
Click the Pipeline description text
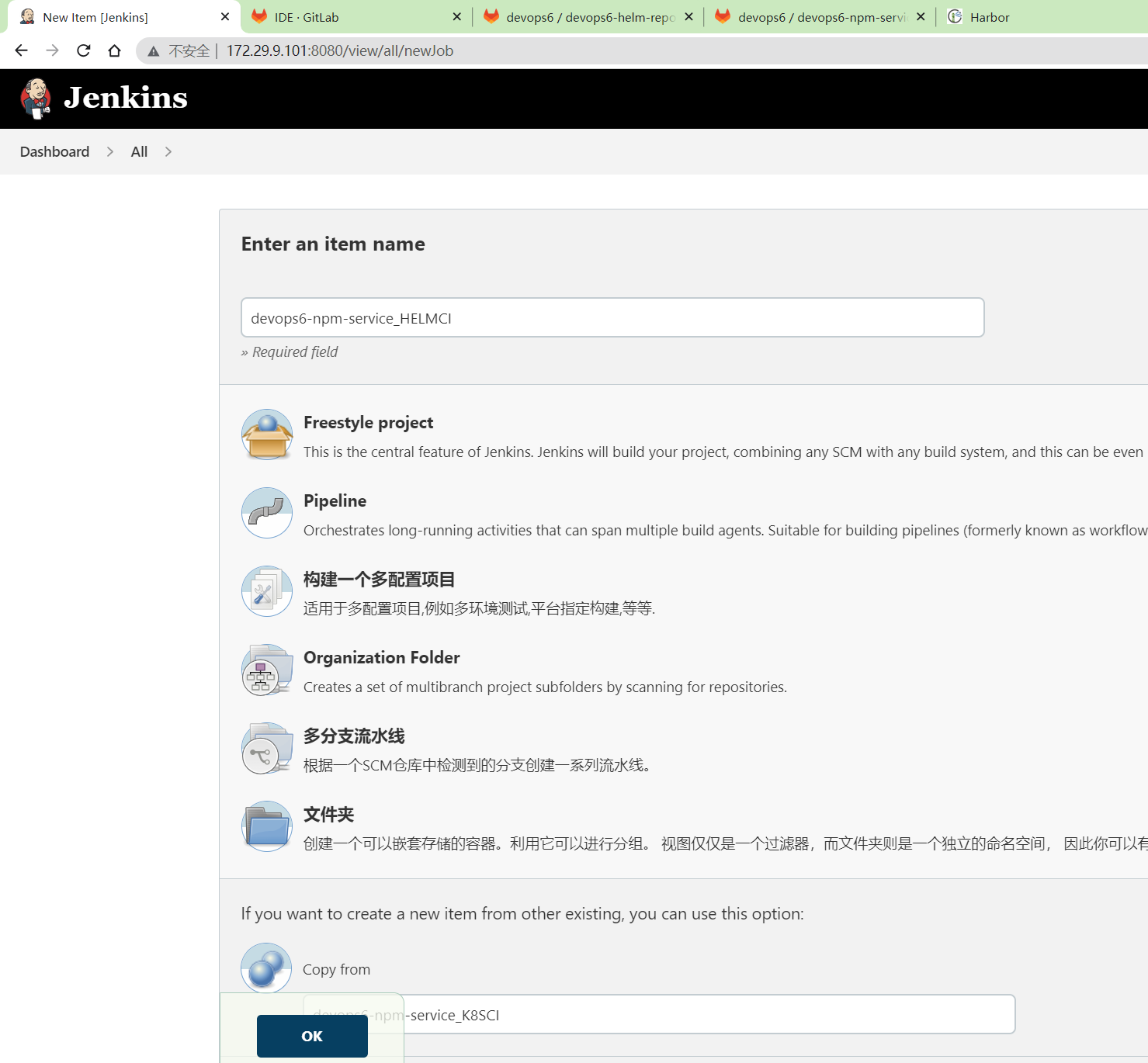[x=726, y=530]
